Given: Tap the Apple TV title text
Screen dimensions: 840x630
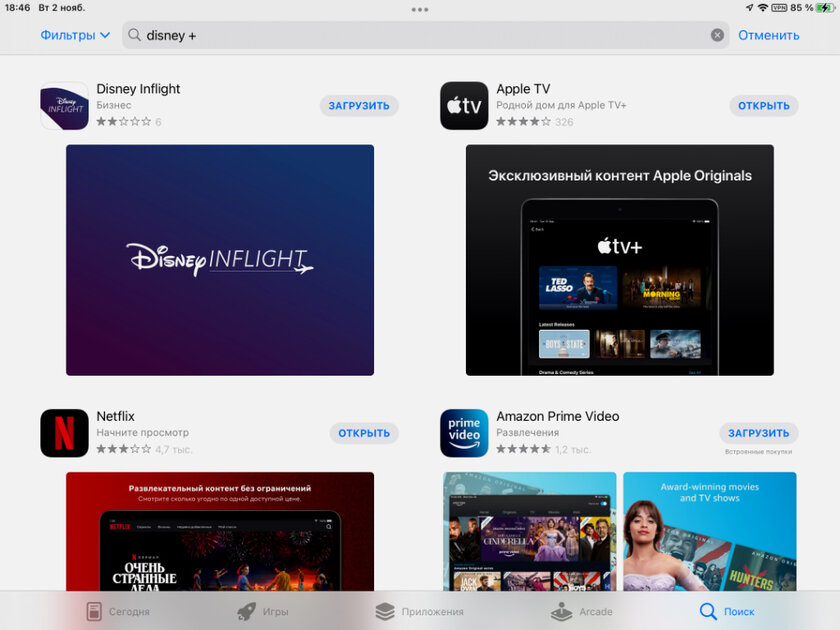Looking at the screenshot, I should click(x=523, y=89).
